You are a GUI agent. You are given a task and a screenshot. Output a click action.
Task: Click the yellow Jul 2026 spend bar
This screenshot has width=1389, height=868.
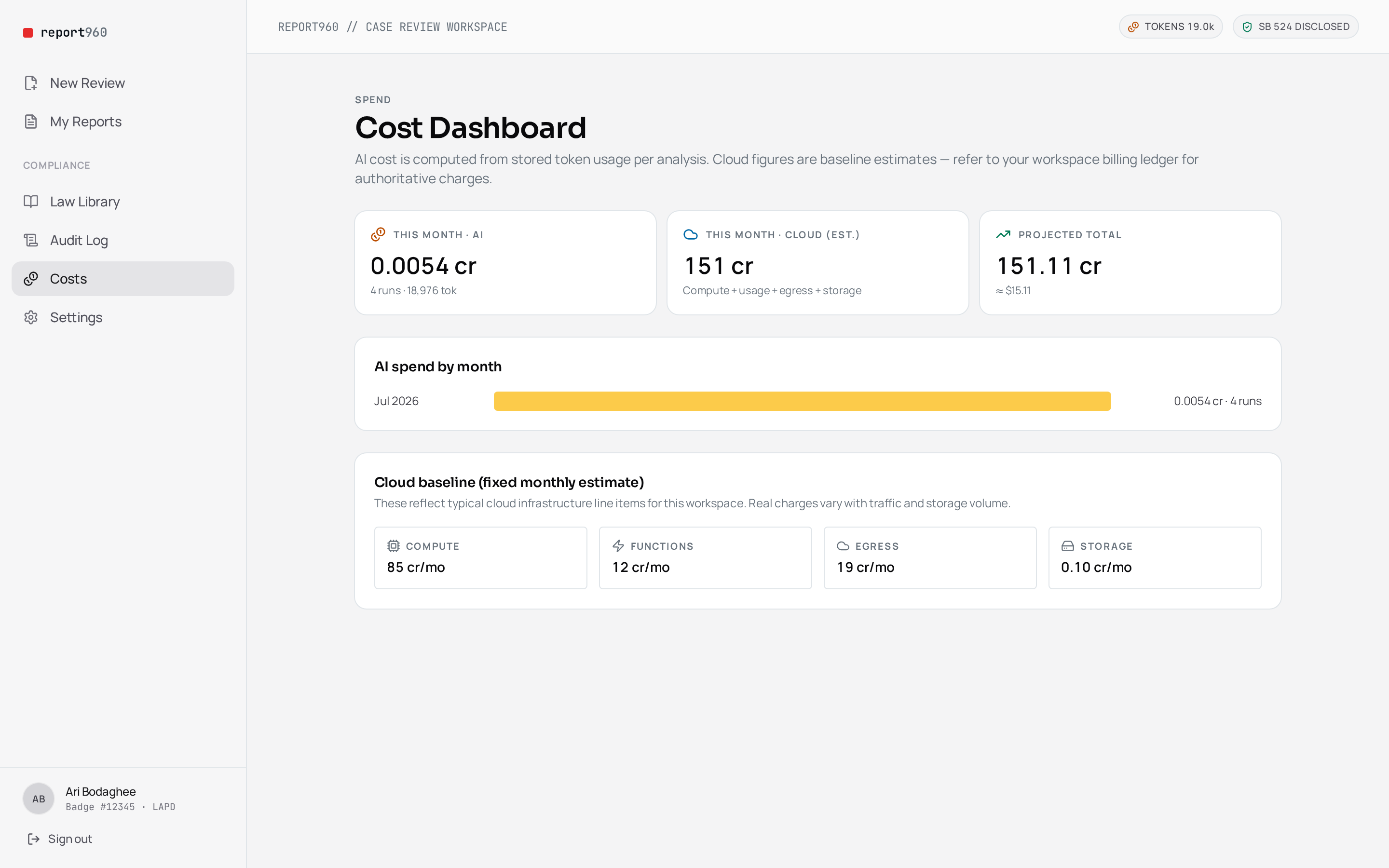tap(802, 401)
